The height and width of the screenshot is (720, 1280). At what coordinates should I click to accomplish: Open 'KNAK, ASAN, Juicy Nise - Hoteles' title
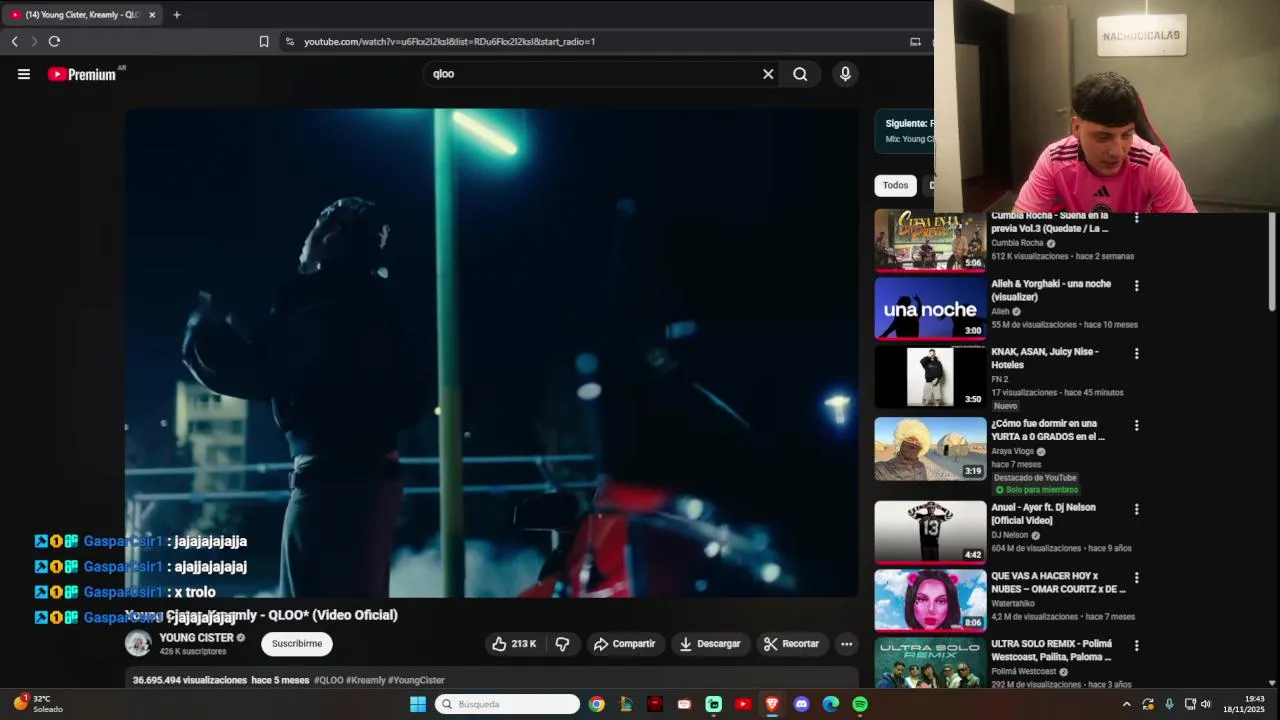tap(1045, 358)
